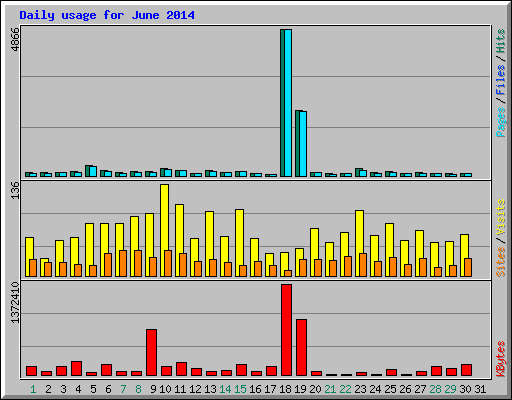Click the 'Daily usage for June 2014' title
The image size is (512, 400).
(107, 15)
